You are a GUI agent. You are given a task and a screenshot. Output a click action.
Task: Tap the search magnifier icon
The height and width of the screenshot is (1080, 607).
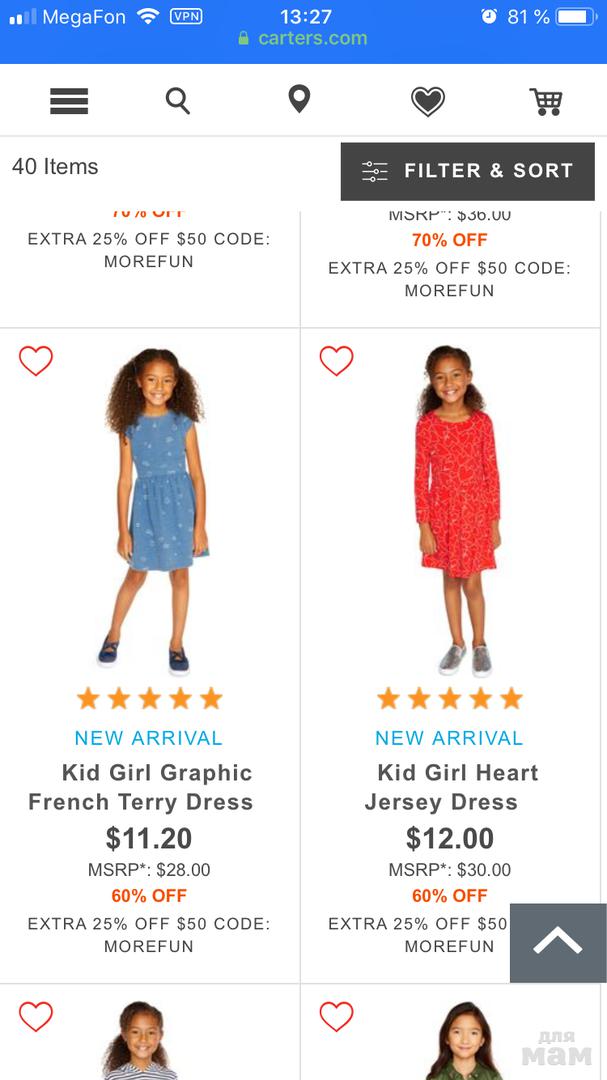tap(178, 101)
